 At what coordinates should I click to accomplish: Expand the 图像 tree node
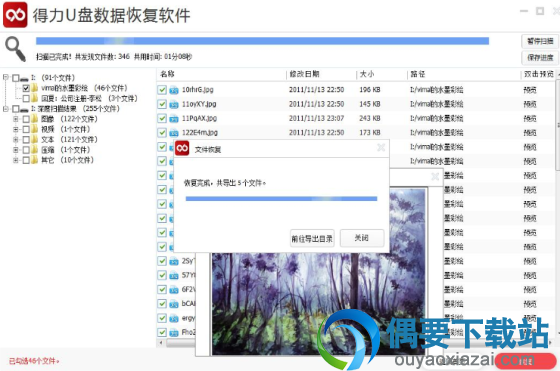tap(15, 119)
